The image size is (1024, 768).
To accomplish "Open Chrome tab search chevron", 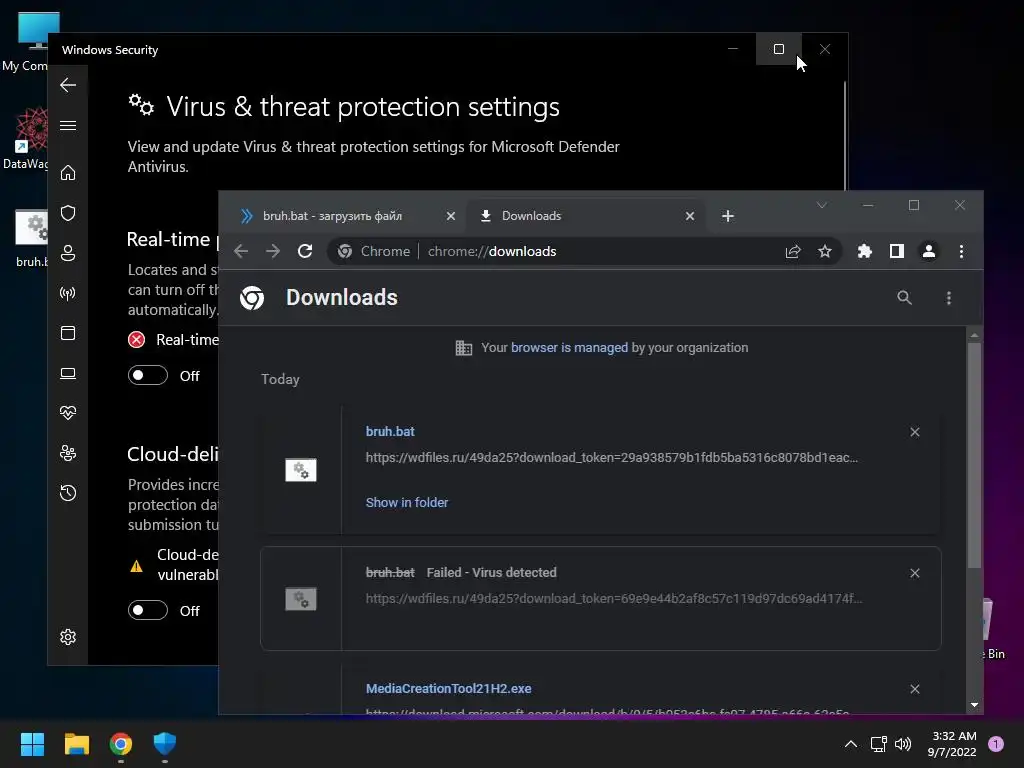I will pos(822,206).
